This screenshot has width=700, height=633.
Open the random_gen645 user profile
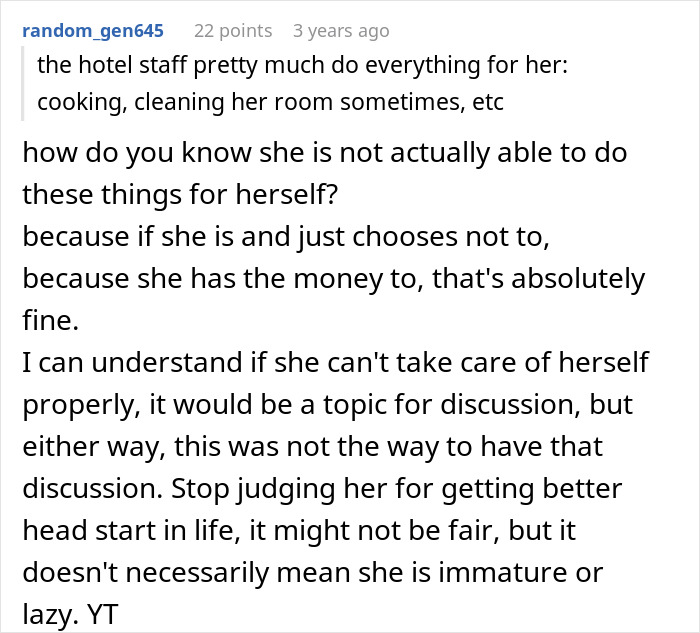point(92,31)
